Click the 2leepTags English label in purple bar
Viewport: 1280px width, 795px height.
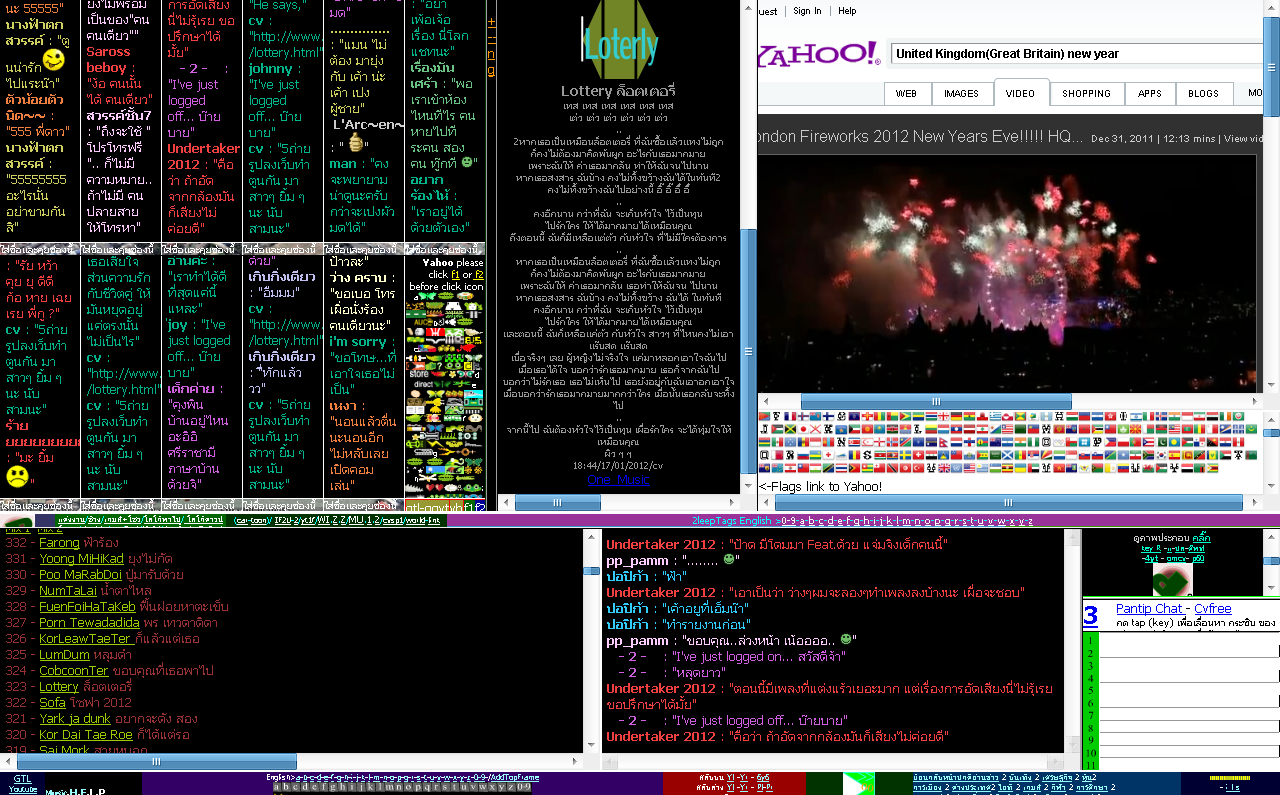731,520
